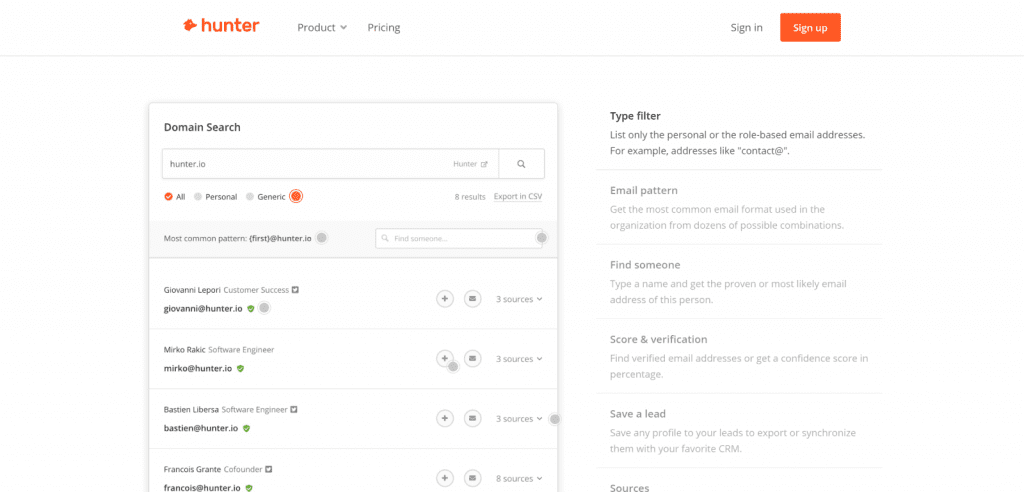This screenshot has width=1024, height=492.
Task: Select the Generic email type filter
Action: click(266, 197)
